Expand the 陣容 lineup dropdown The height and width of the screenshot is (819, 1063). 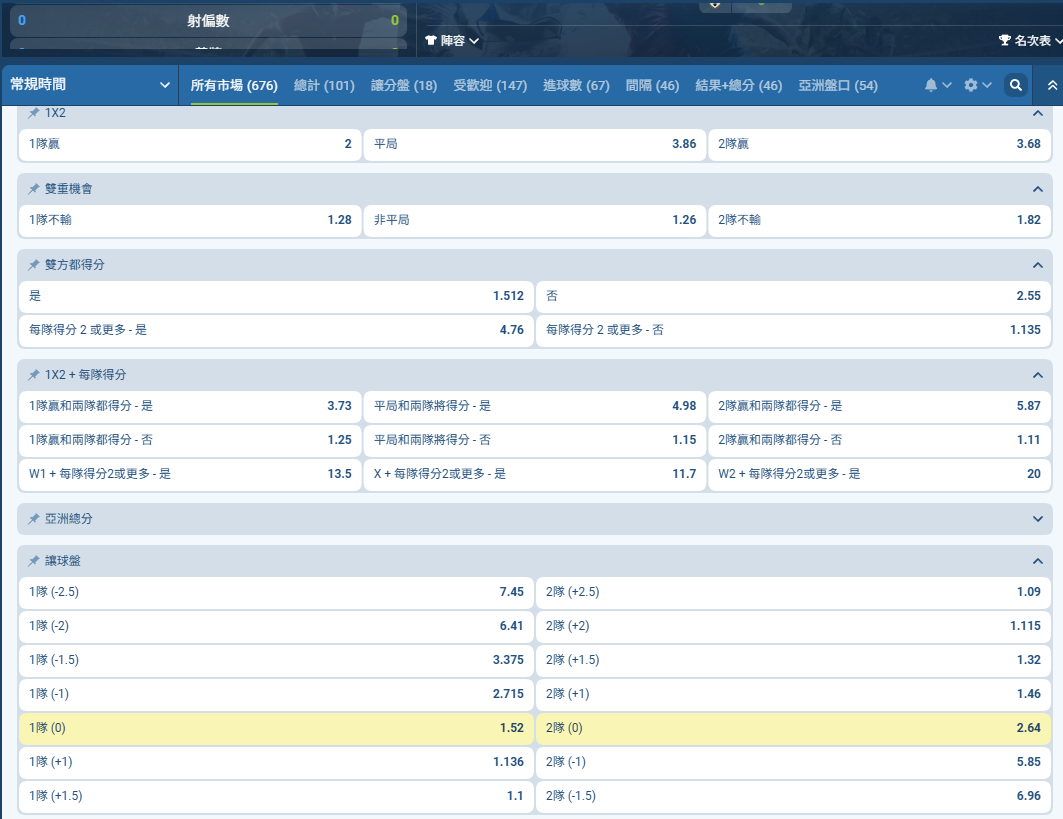(x=452, y=41)
